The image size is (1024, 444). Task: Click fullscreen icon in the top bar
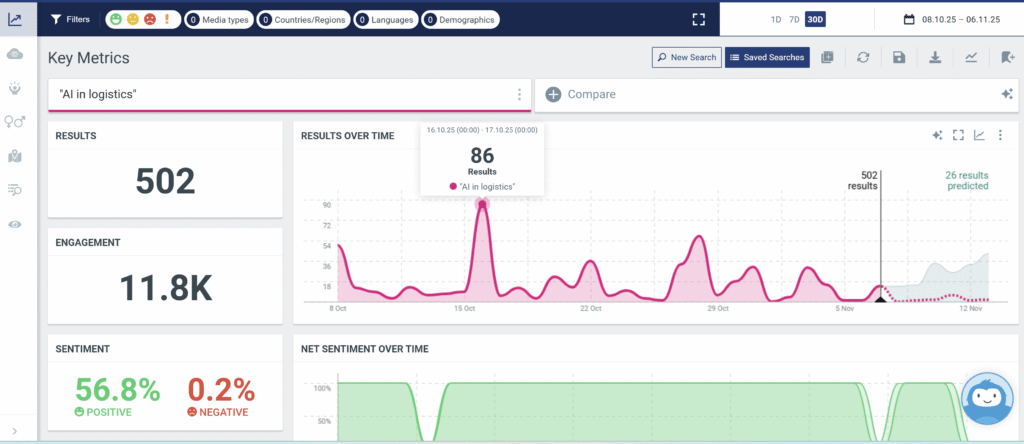coord(699,19)
